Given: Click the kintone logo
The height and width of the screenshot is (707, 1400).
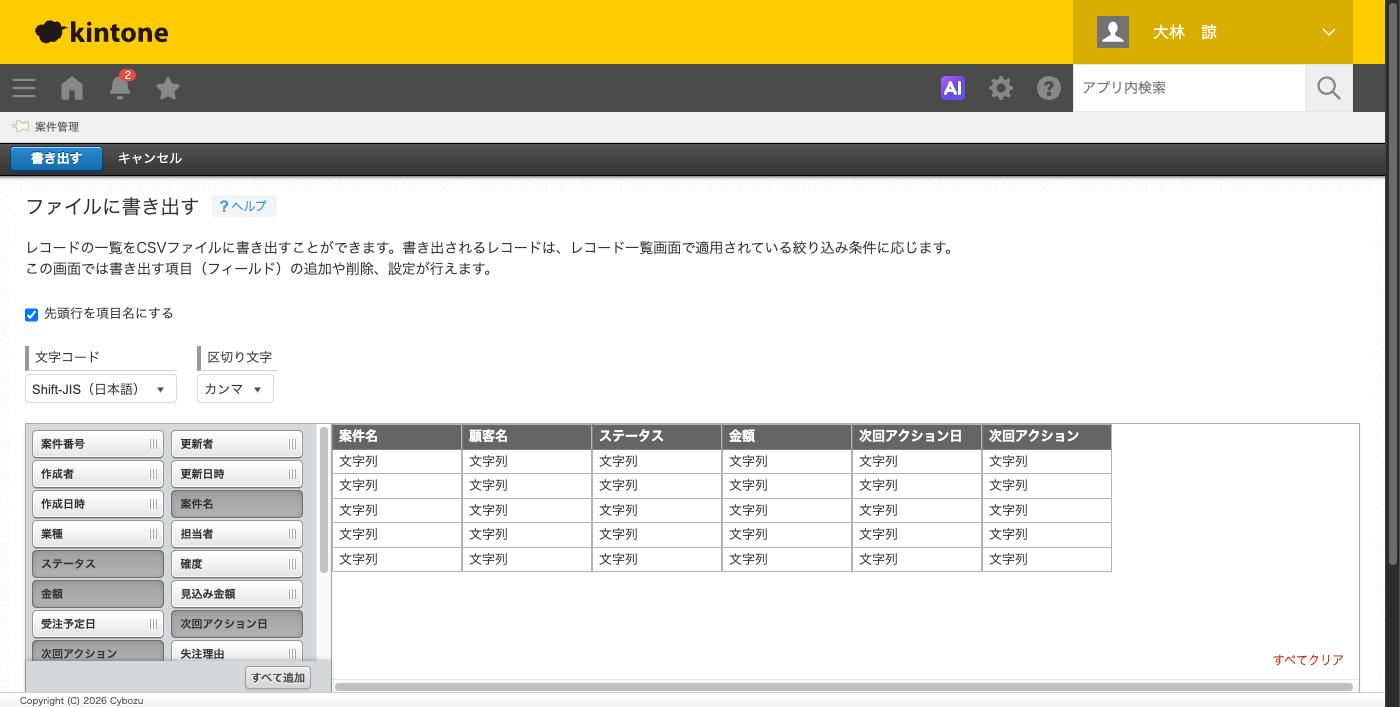Looking at the screenshot, I should [102, 32].
